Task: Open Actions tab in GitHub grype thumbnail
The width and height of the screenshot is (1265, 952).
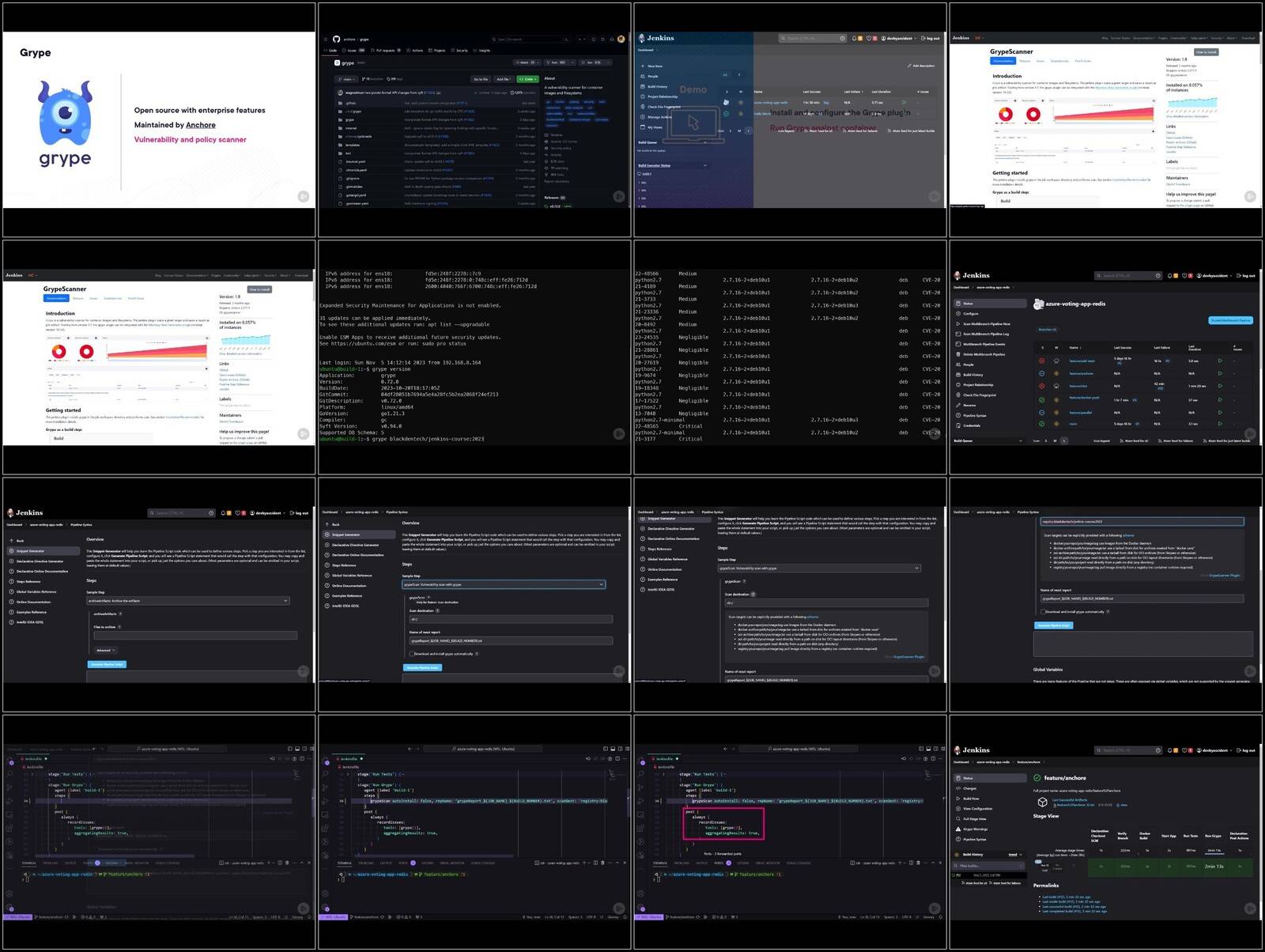Action: [x=414, y=51]
